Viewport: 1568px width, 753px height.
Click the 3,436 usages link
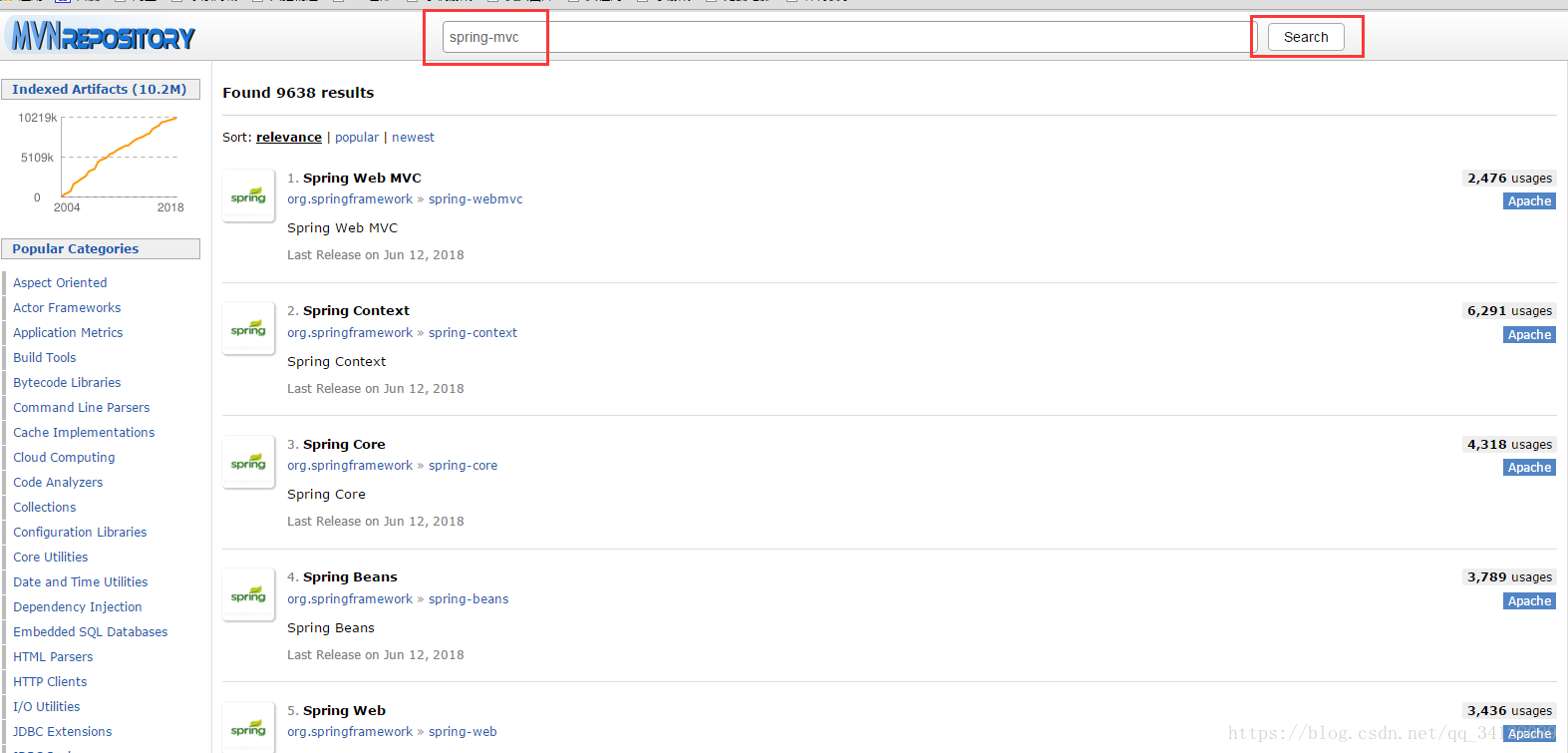(x=1509, y=711)
